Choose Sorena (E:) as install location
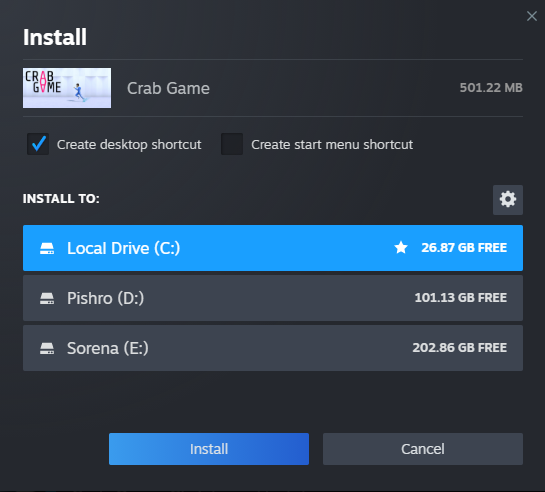Image resolution: width=545 pixels, height=492 pixels. pyautogui.click(x=273, y=348)
